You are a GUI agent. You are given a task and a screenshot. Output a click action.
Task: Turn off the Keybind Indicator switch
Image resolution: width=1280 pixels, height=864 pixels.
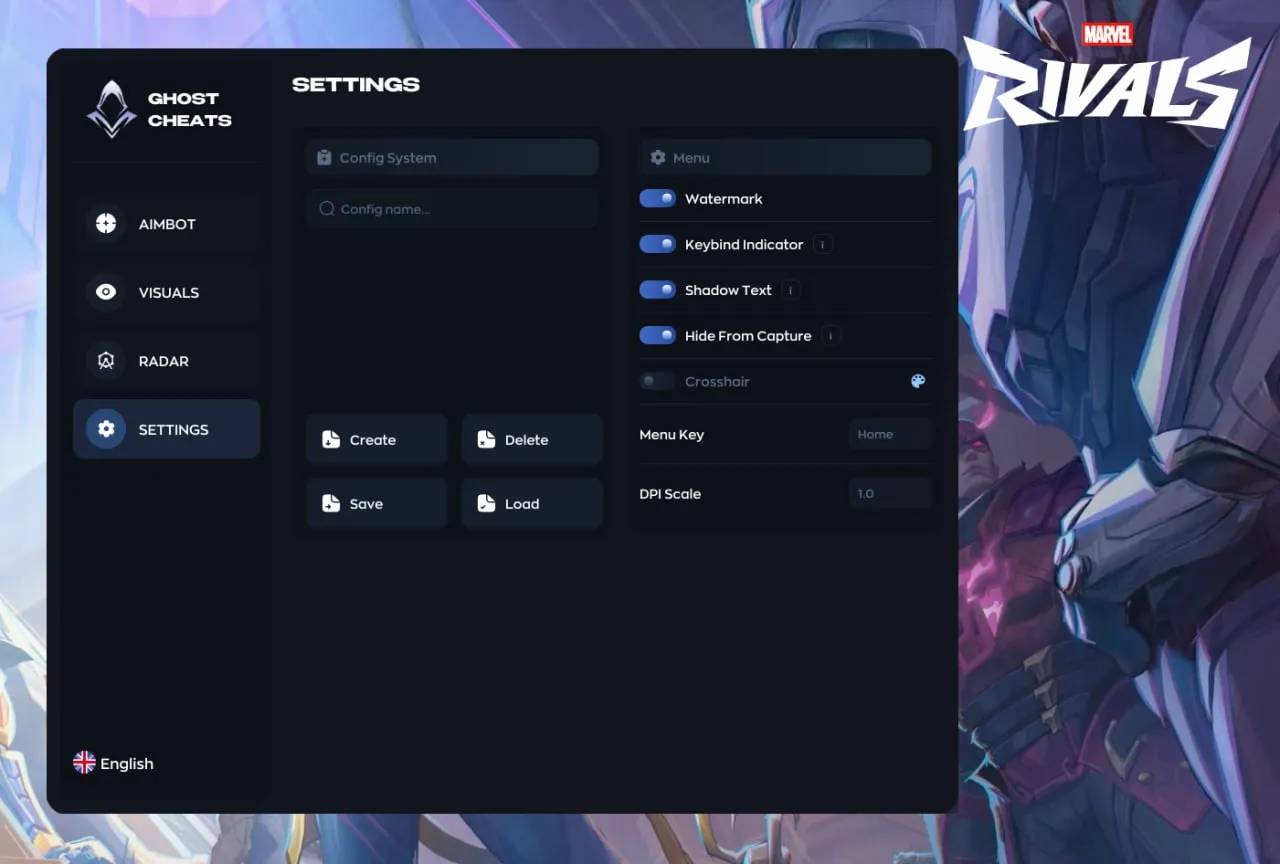coord(658,244)
